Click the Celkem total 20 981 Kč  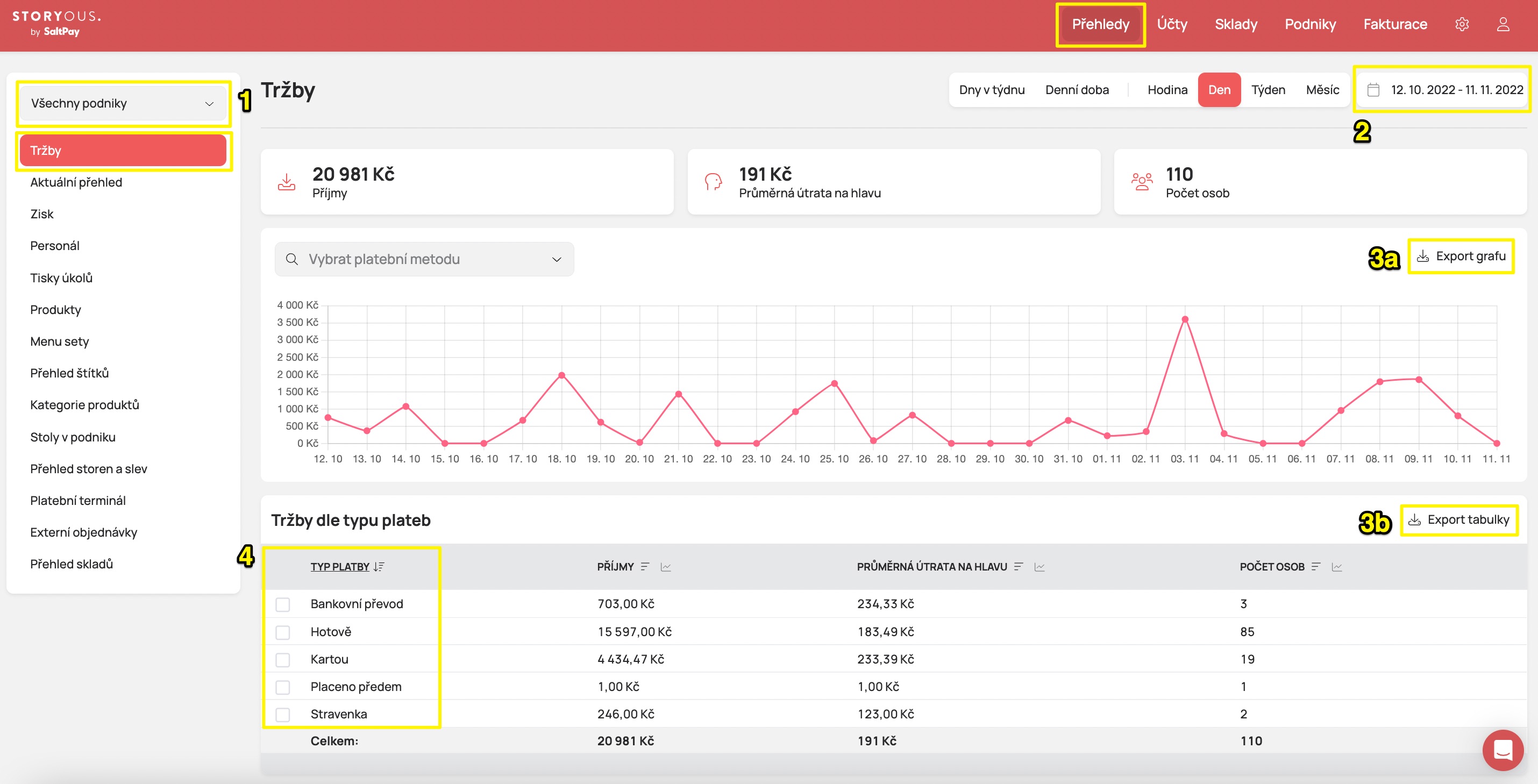pyautogui.click(x=626, y=741)
